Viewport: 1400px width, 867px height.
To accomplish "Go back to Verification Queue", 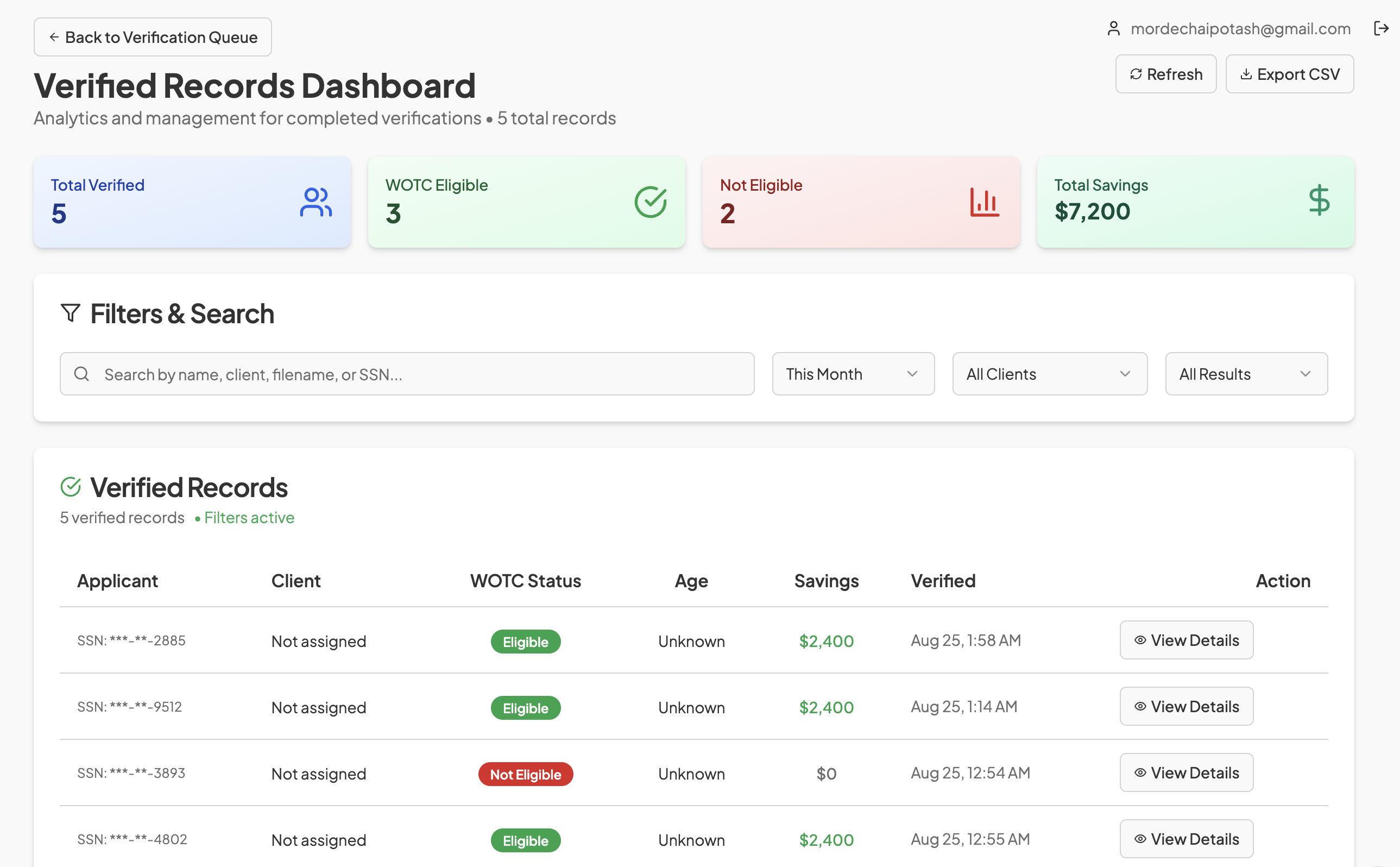I will pyautogui.click(x=153, y=37).
